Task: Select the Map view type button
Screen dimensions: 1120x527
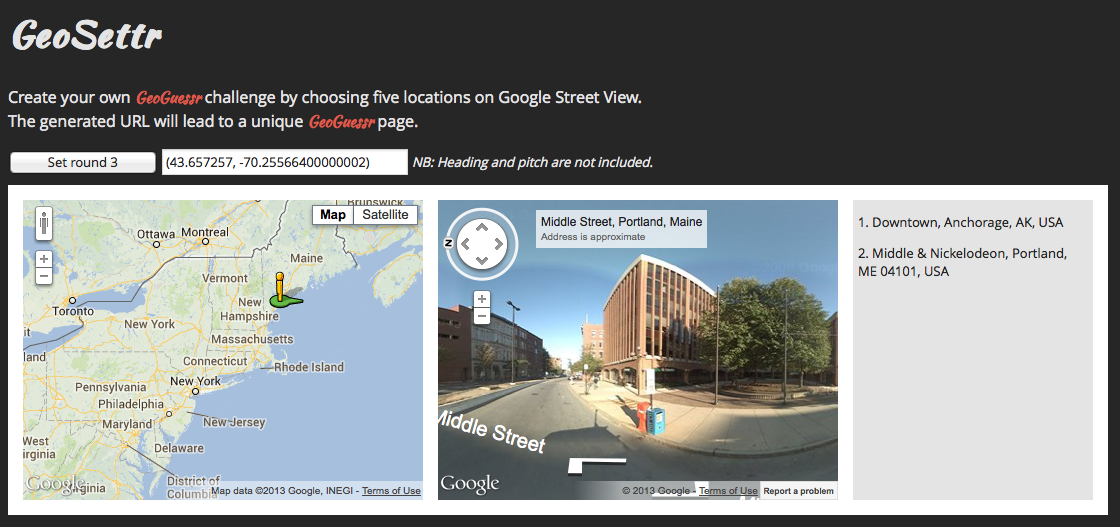Action: tap(333, 215)
